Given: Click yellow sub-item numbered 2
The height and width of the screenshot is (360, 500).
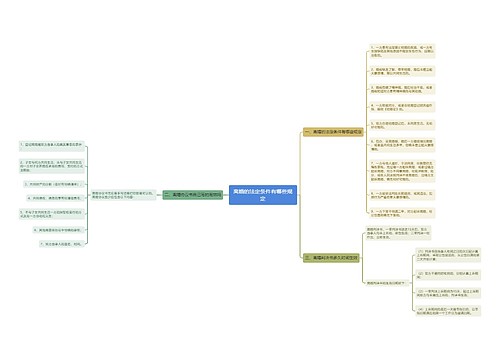Looking at the screenshot, I should coord(402,71).
